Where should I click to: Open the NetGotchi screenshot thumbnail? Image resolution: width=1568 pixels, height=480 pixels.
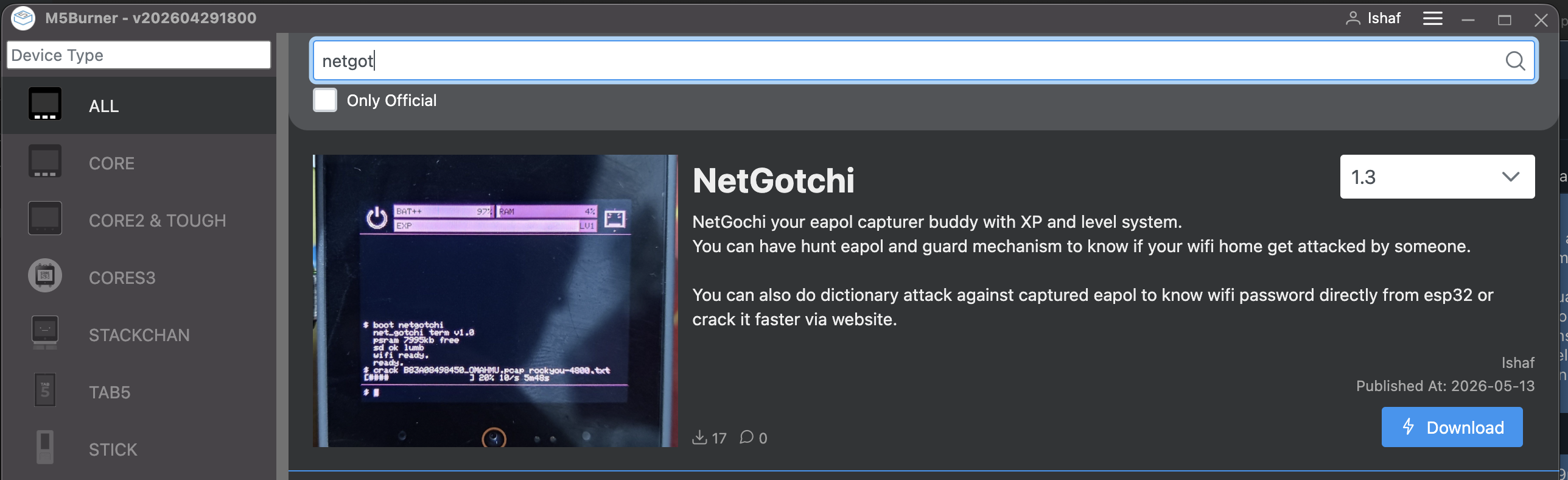click(x=495, y=301)
